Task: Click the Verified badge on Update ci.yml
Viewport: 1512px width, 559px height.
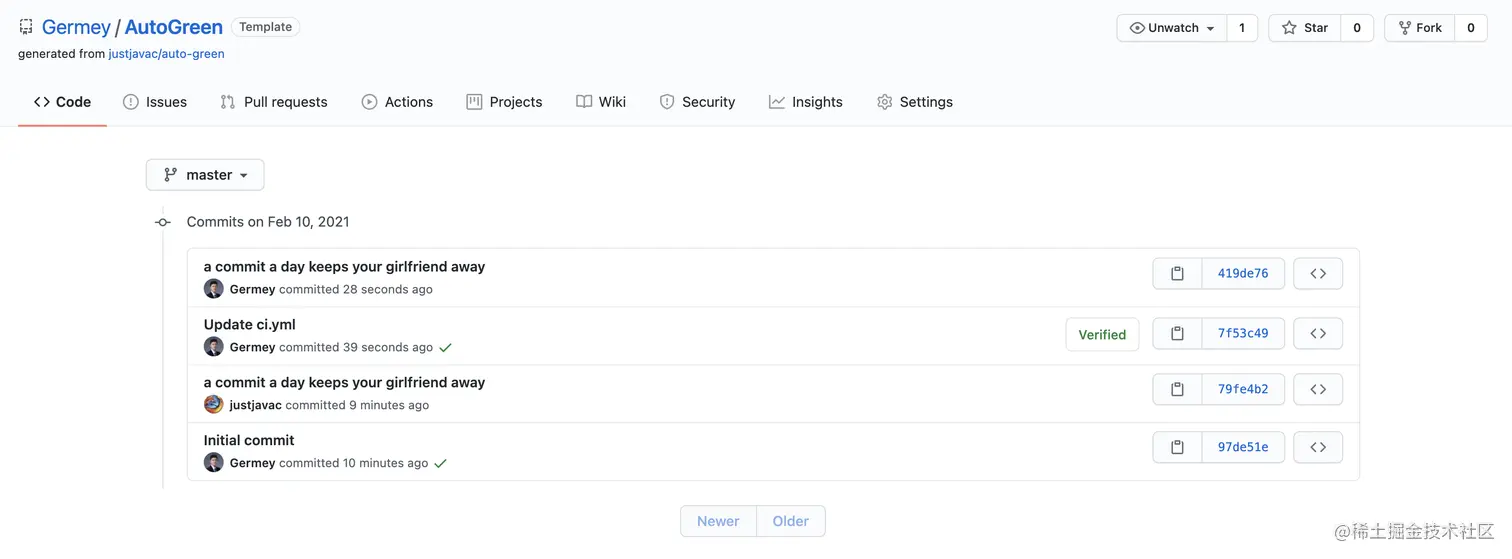Action: (x=1102, y=335)
